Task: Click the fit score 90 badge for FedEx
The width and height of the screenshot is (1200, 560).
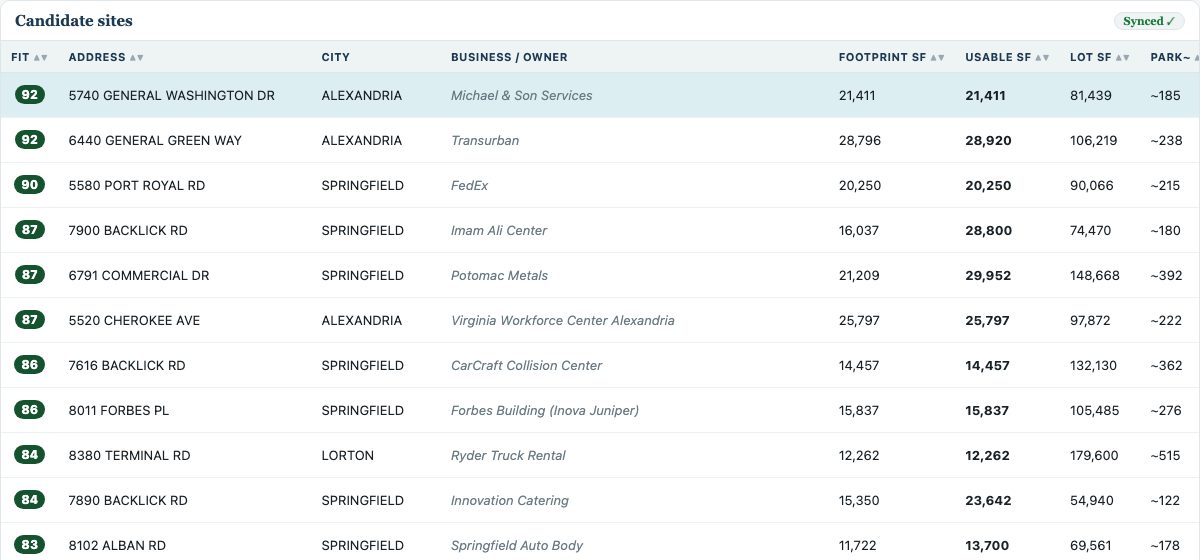Action: click(30, 185)
